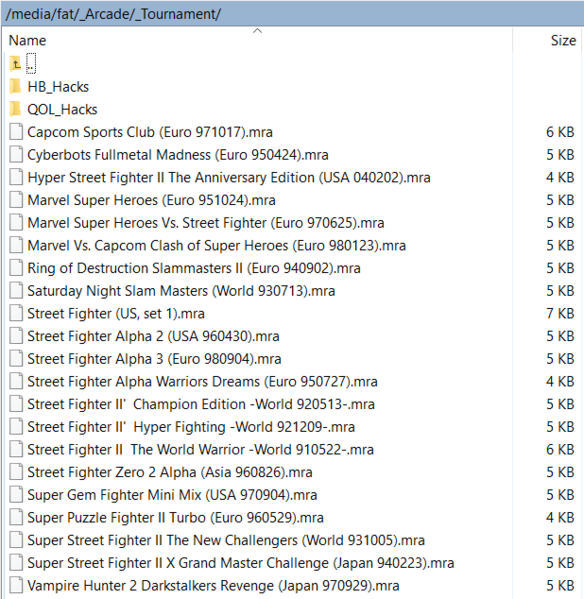This screenshot has width=584, height=599.
Task: Click the Street Fighter Alpha 3 file icon
Action: click(x=16, y=359)
